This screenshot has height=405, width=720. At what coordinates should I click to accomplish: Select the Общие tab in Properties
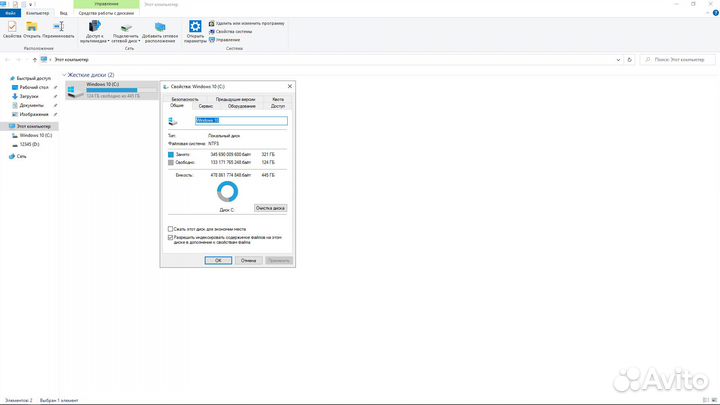tap(177, 106)
